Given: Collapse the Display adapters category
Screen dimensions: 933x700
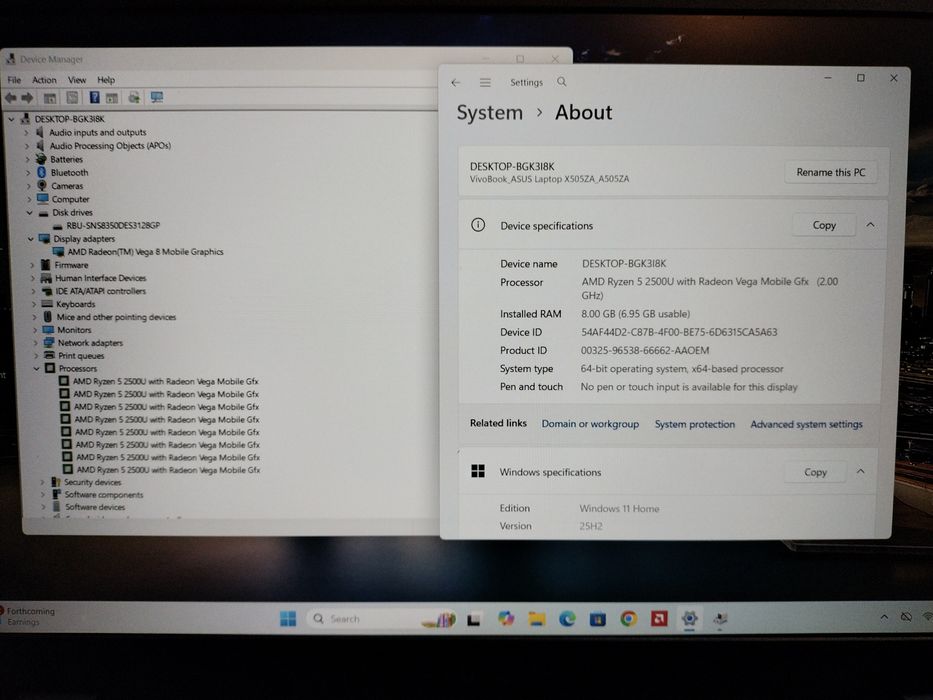Looking at the screenshot, I should (x=30, y=239).
